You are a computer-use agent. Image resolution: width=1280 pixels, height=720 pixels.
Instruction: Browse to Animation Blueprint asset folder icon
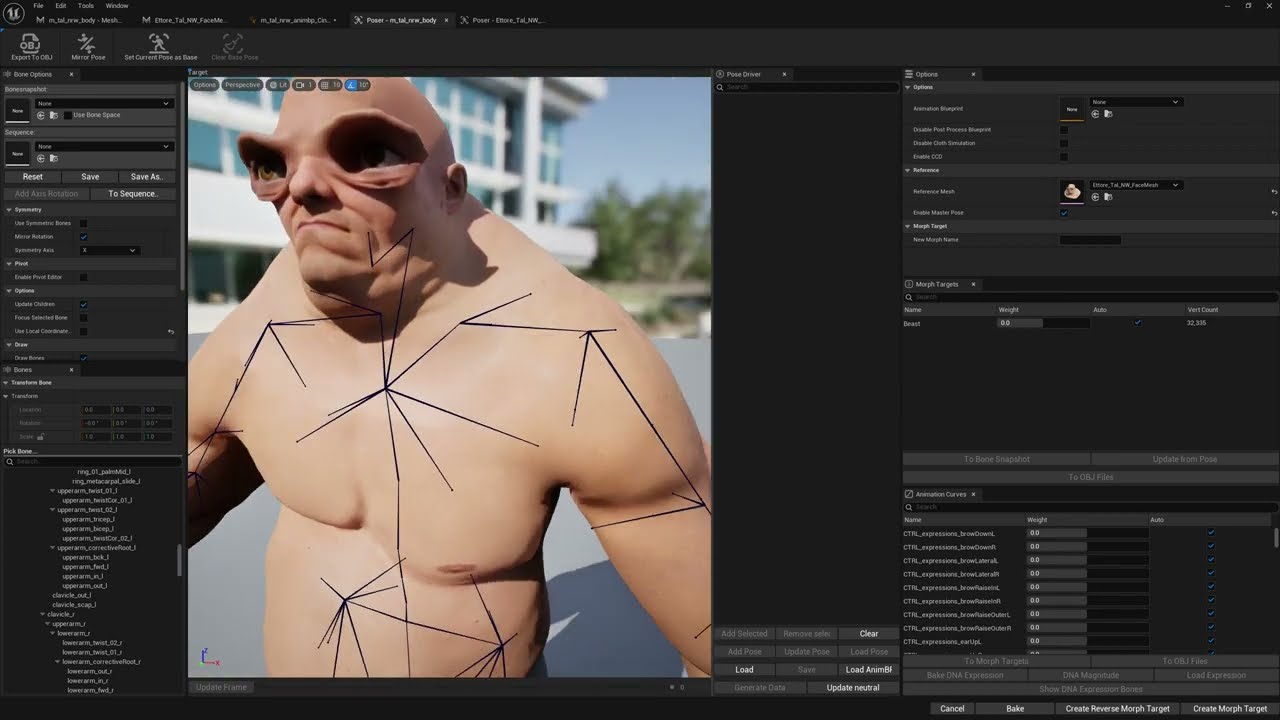click(x=1107, y=114)
